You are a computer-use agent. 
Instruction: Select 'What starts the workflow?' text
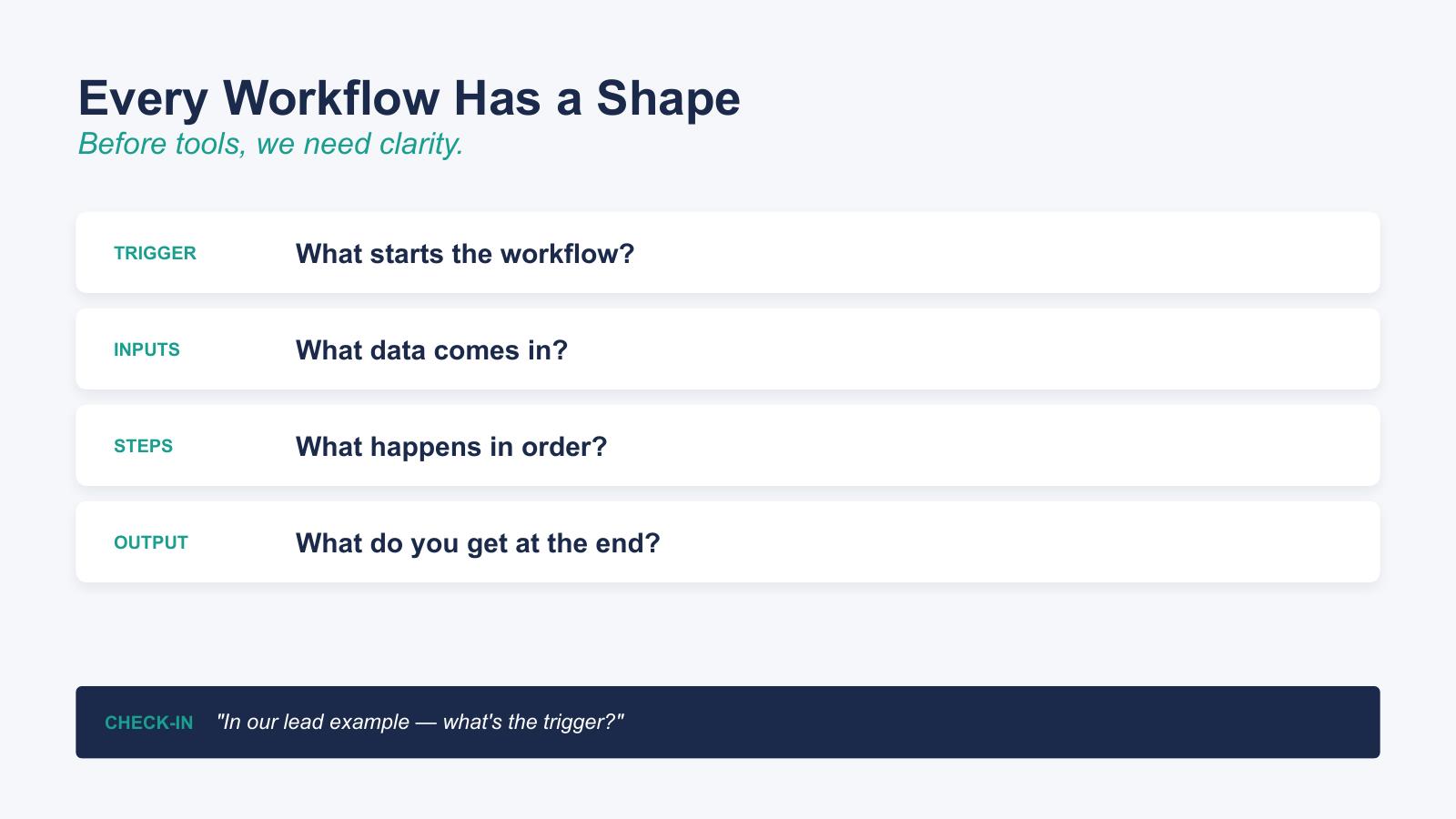pos(464,254)
